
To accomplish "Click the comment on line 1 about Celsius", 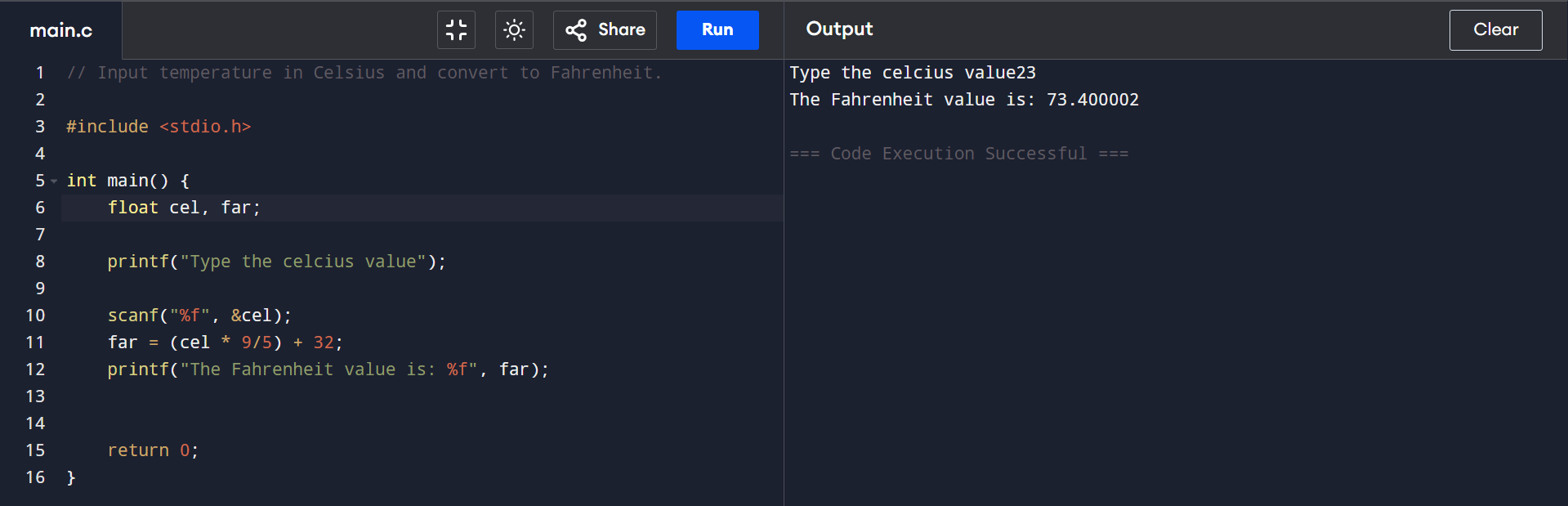I will 364,73.
